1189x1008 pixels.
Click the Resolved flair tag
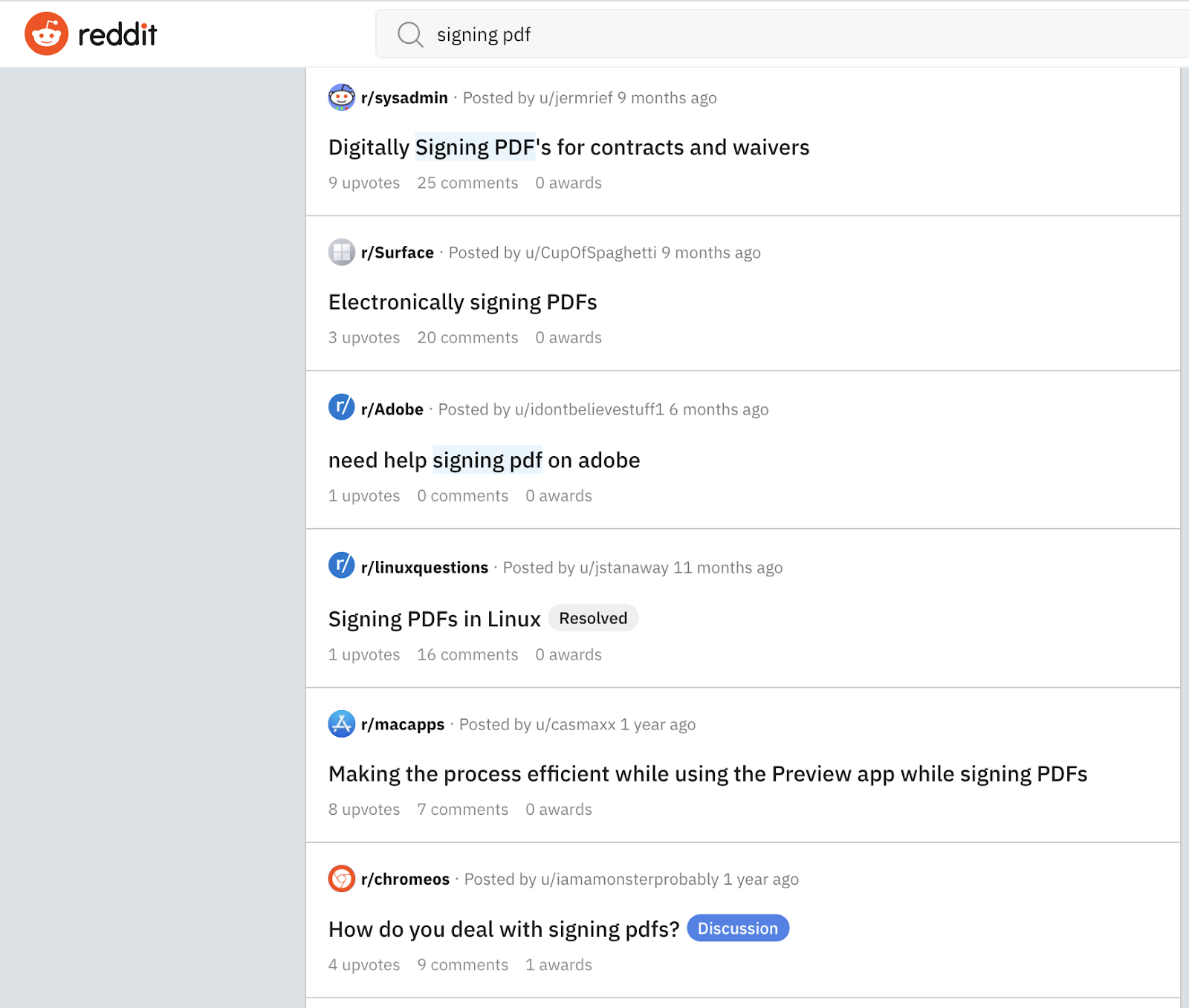point(593,618)
